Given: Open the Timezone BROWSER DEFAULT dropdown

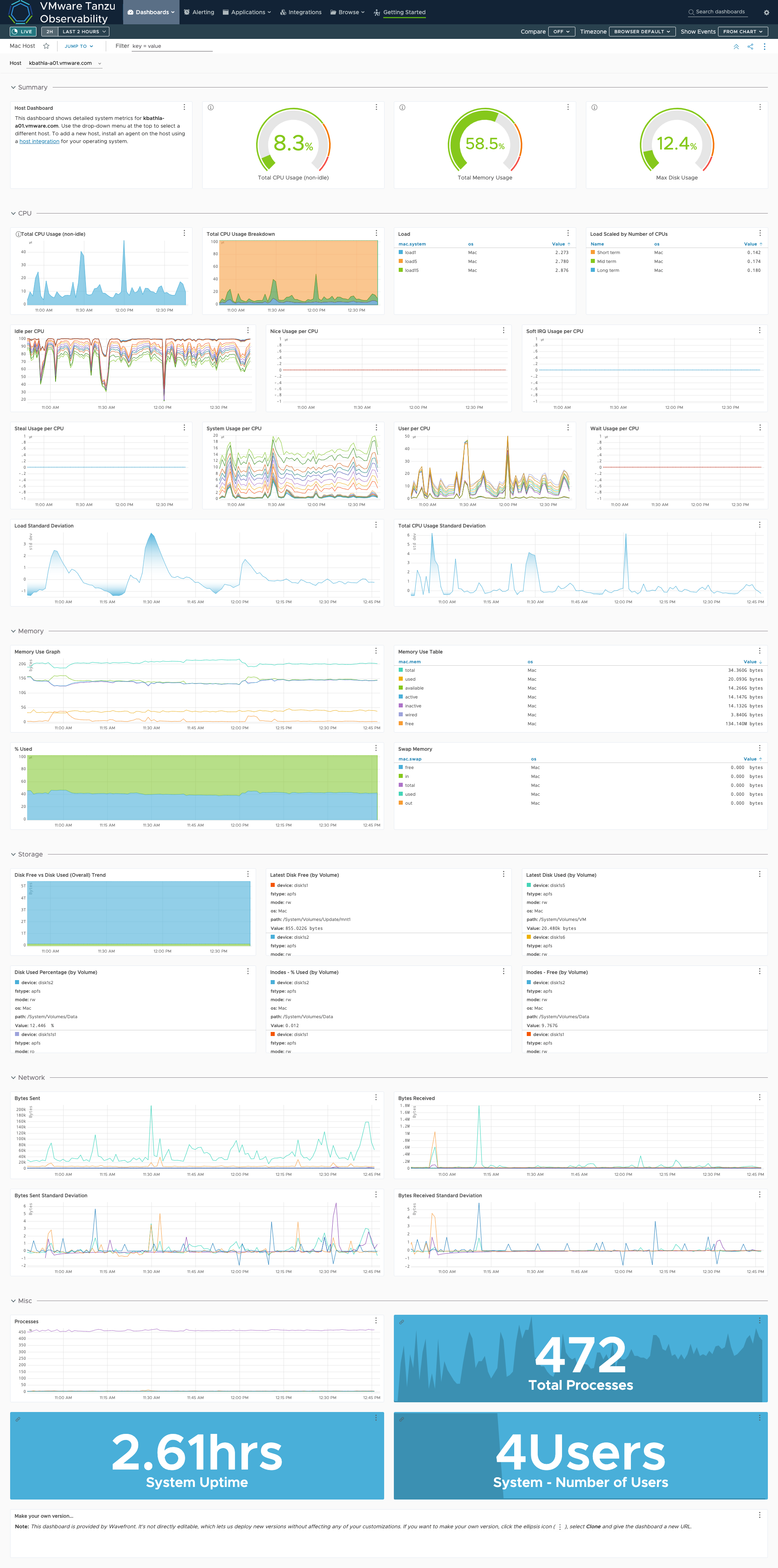Looking at the screenshot, I should pos(641,32).
